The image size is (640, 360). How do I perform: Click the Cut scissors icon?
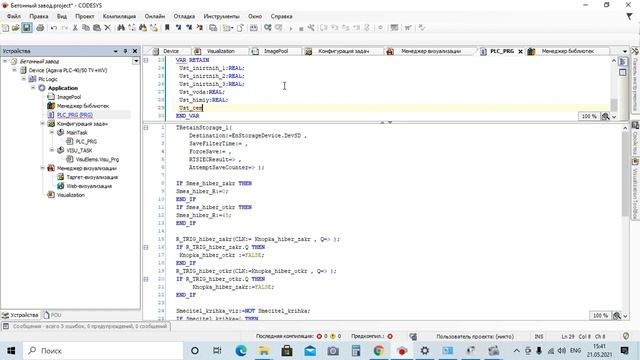tap(75, 28)
